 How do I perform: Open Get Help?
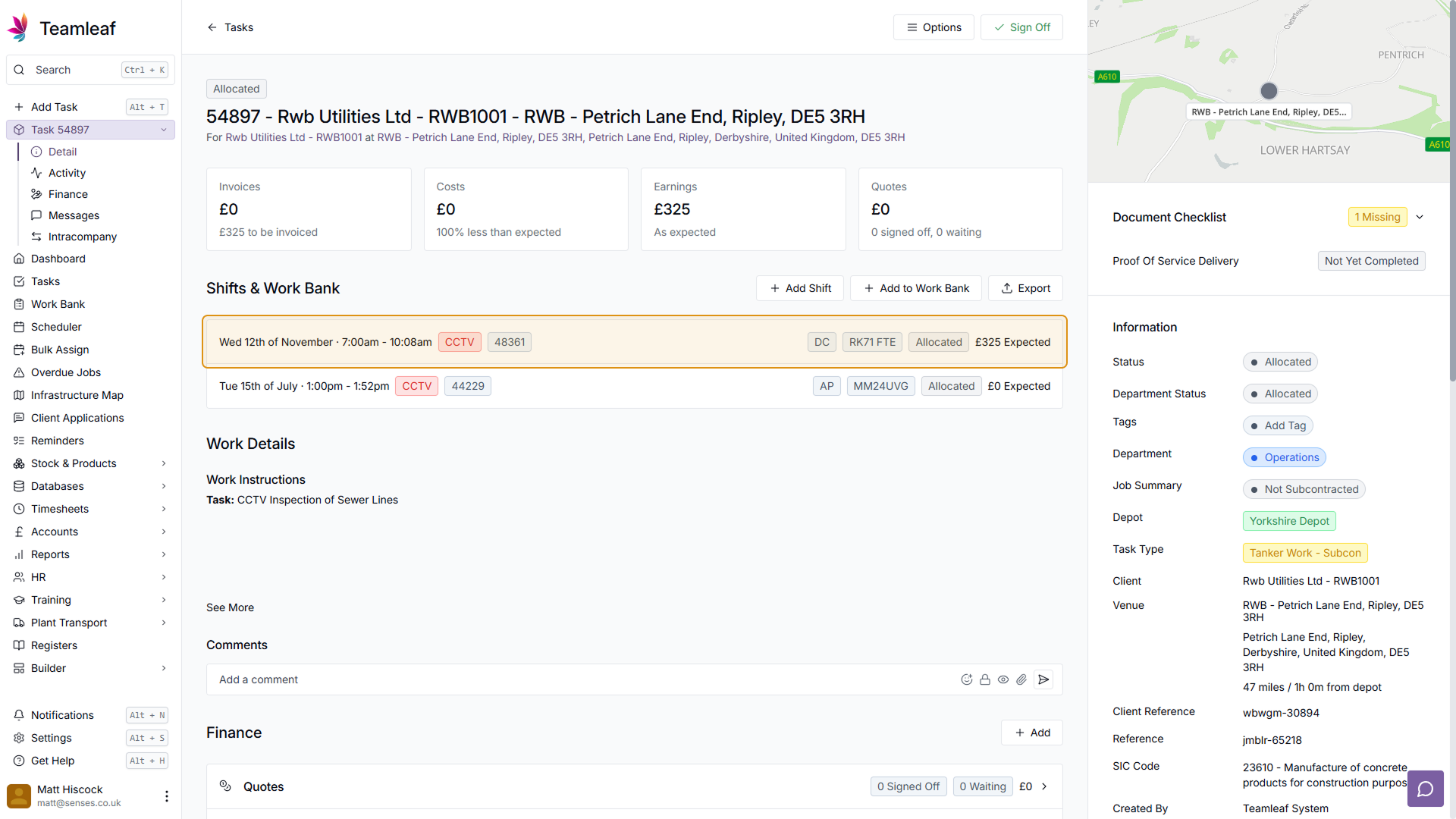click(90, 761)
